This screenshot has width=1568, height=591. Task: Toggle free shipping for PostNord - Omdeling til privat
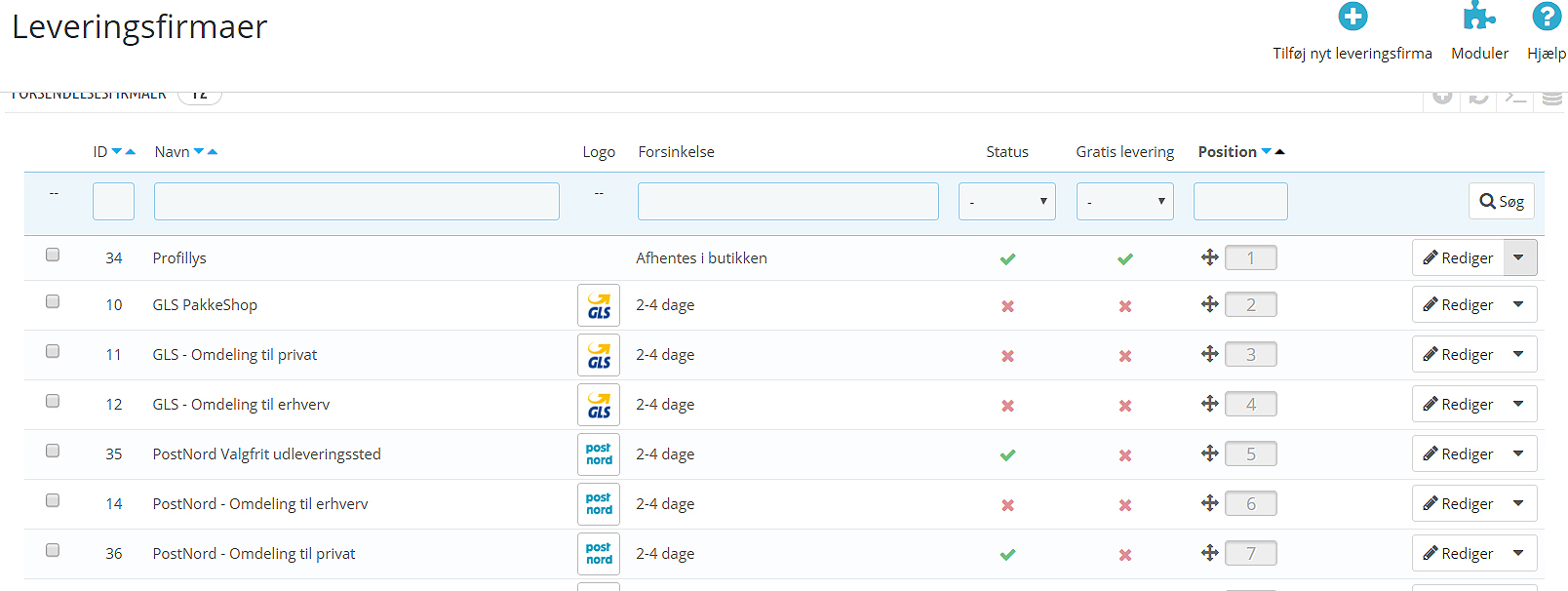coord(1125,555)
